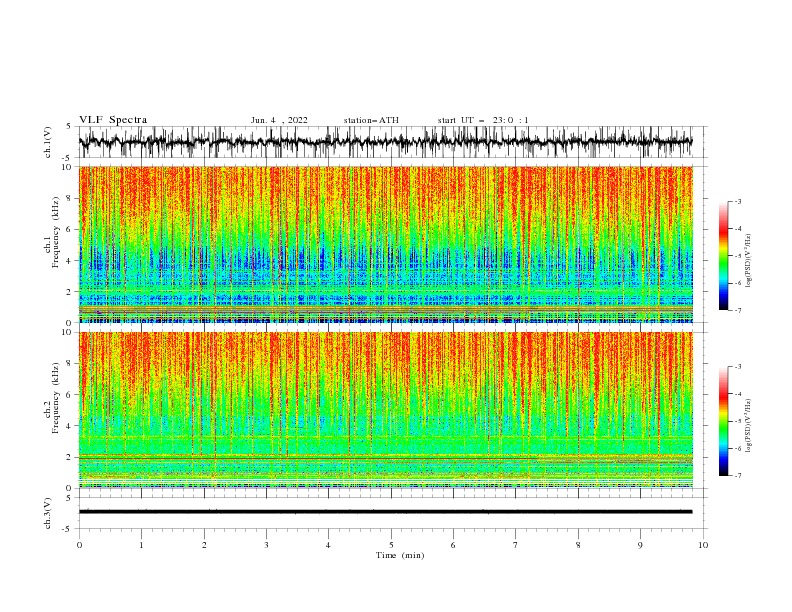Click the ch.2 spectrogram color bar

[x=723, y=421]
